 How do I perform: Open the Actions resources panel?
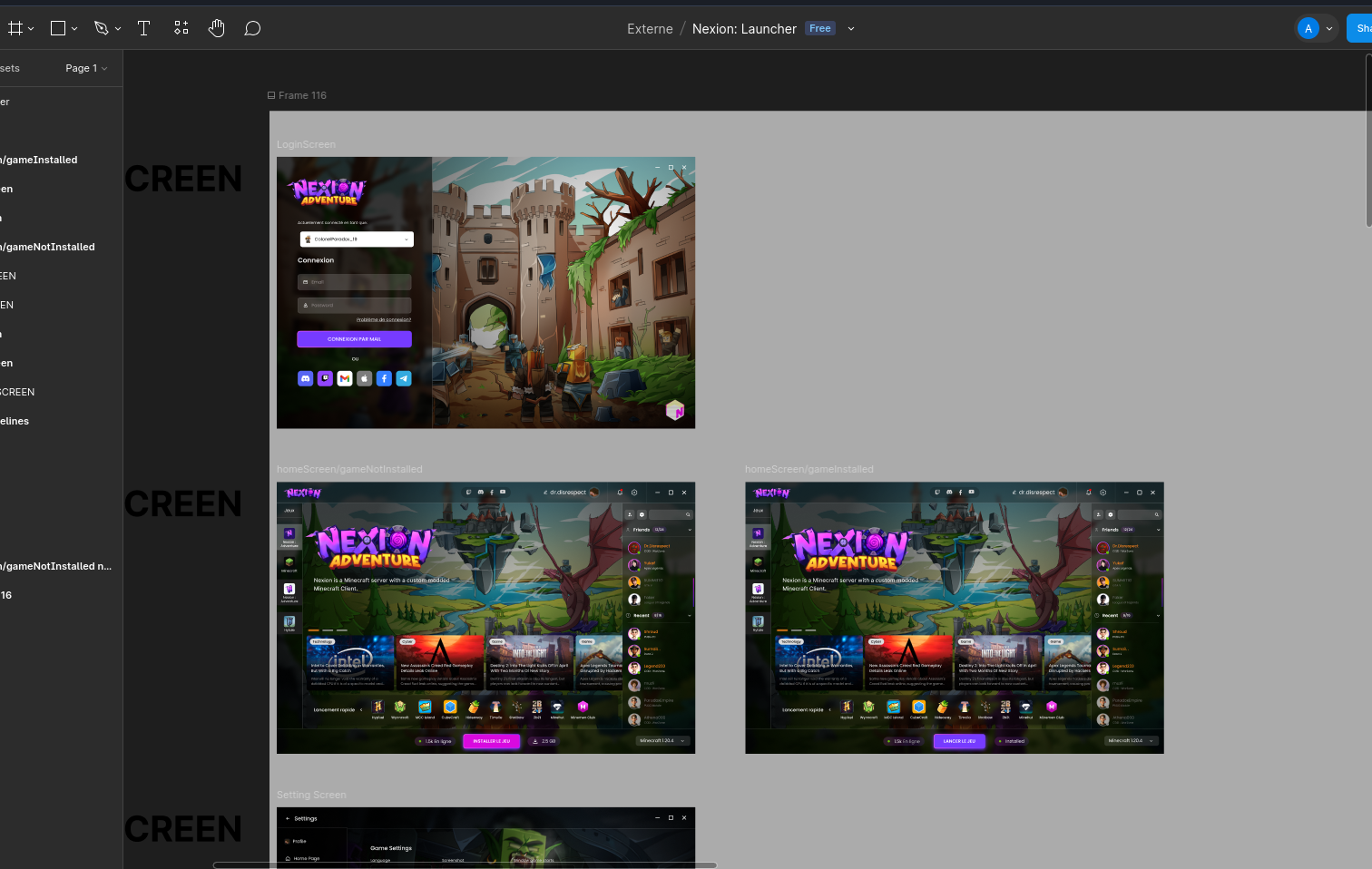pos(181,27)
